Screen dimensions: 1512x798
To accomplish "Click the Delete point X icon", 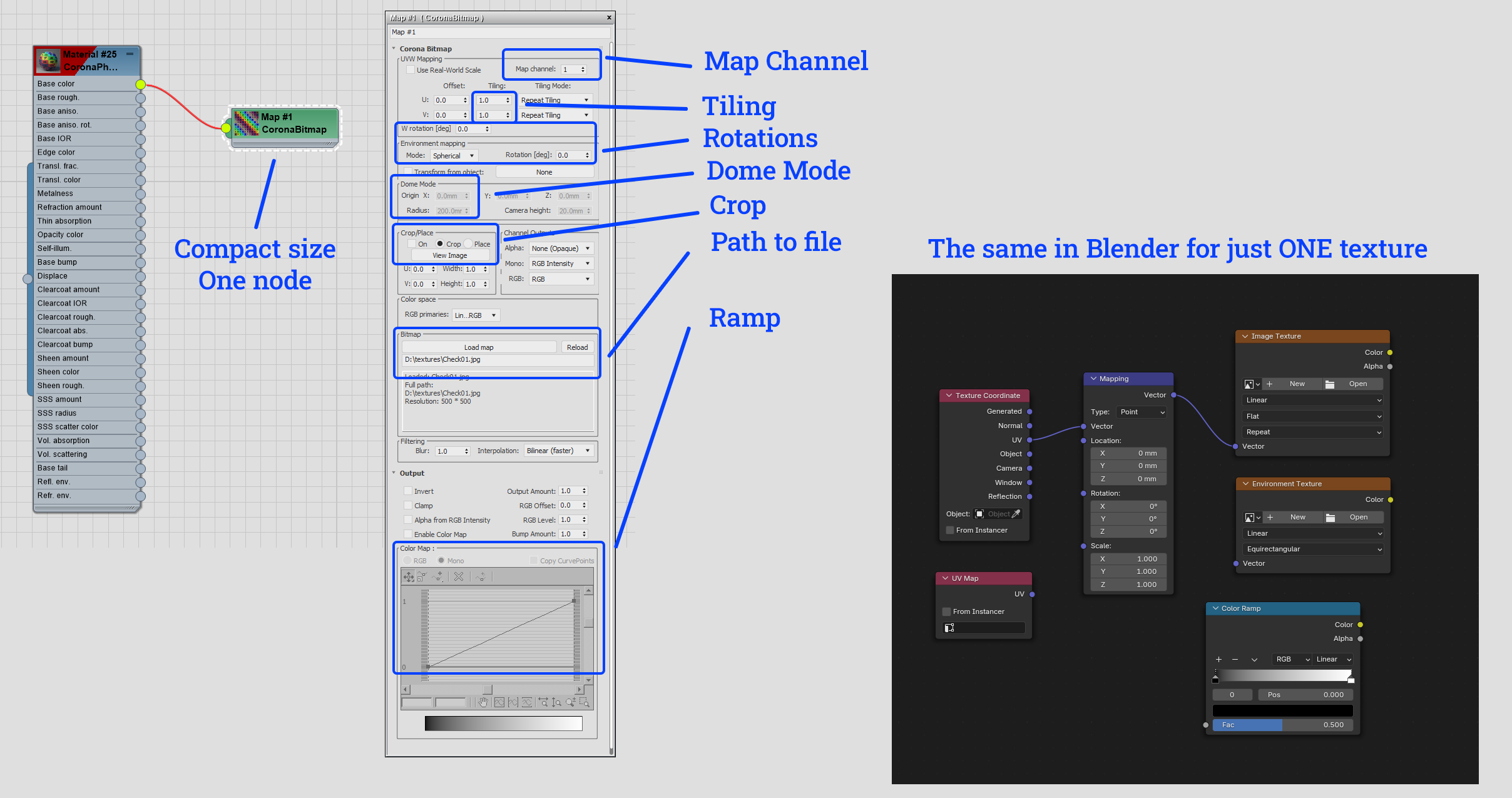I will (x=459, y=576).
